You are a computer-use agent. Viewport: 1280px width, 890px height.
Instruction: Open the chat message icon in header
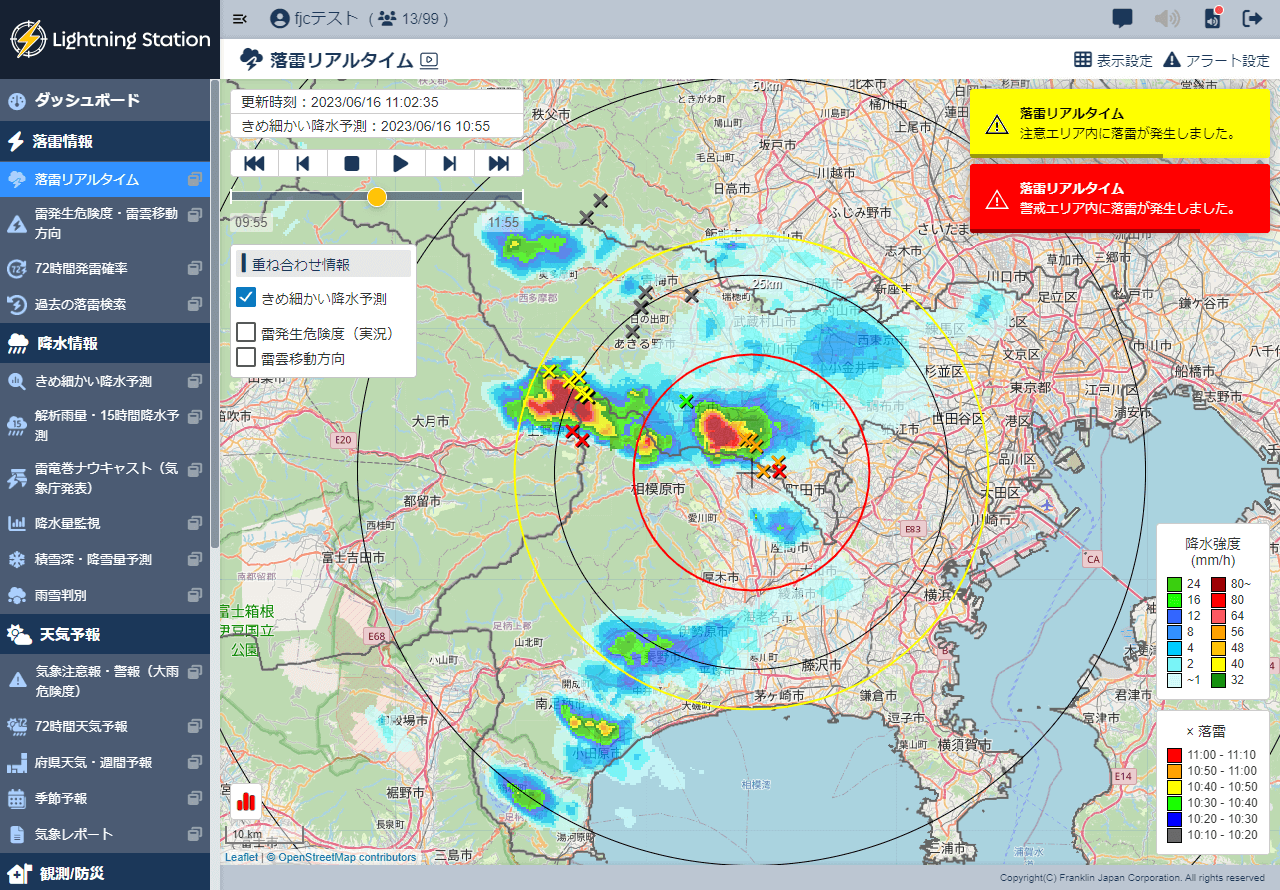click(1122, 18)
